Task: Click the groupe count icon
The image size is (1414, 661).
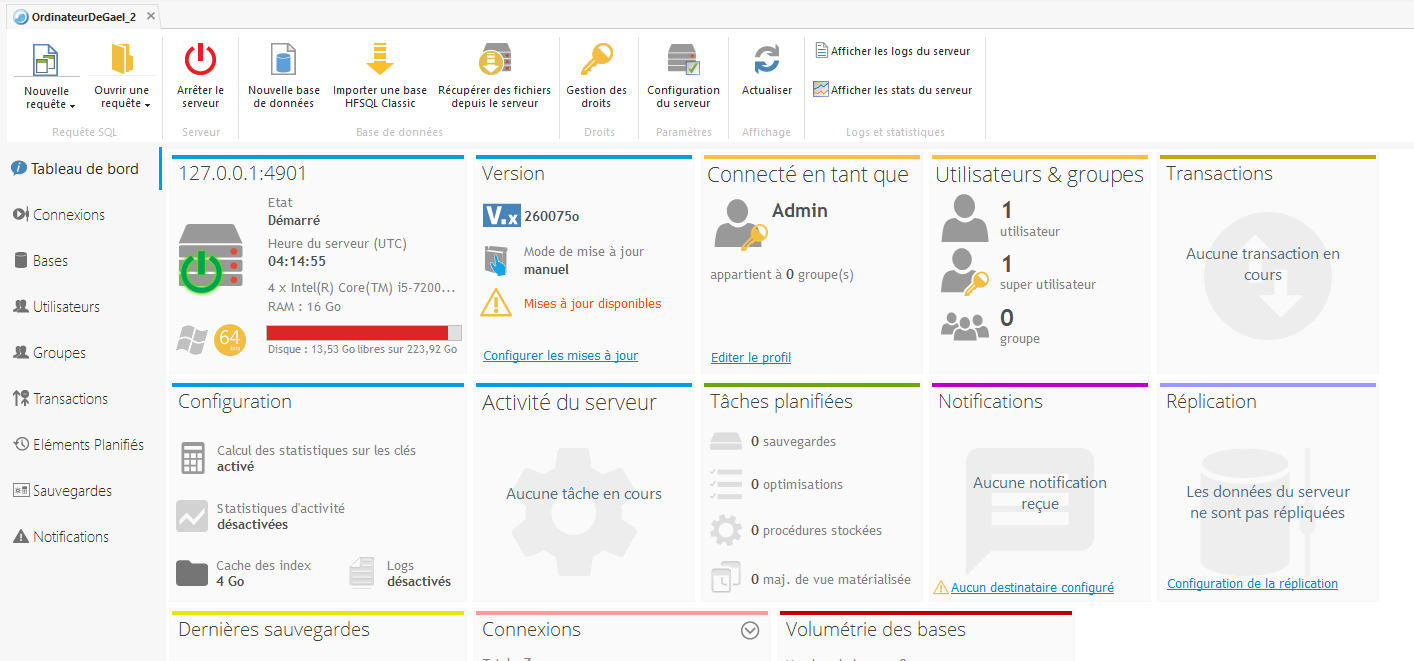Action: pyautogui.click(x=965, y=326)
